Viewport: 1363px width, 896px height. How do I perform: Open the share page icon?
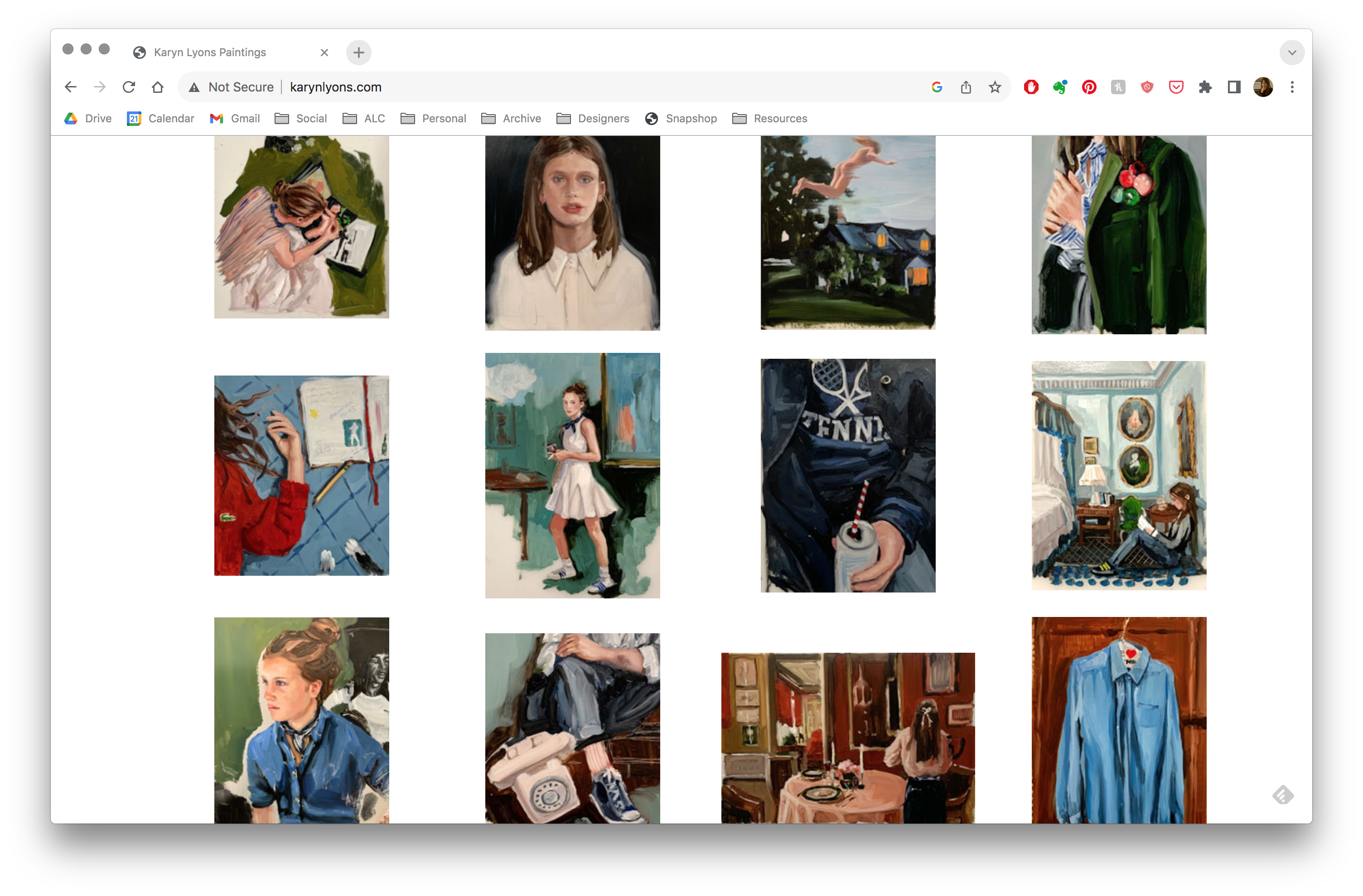(966, 87)
